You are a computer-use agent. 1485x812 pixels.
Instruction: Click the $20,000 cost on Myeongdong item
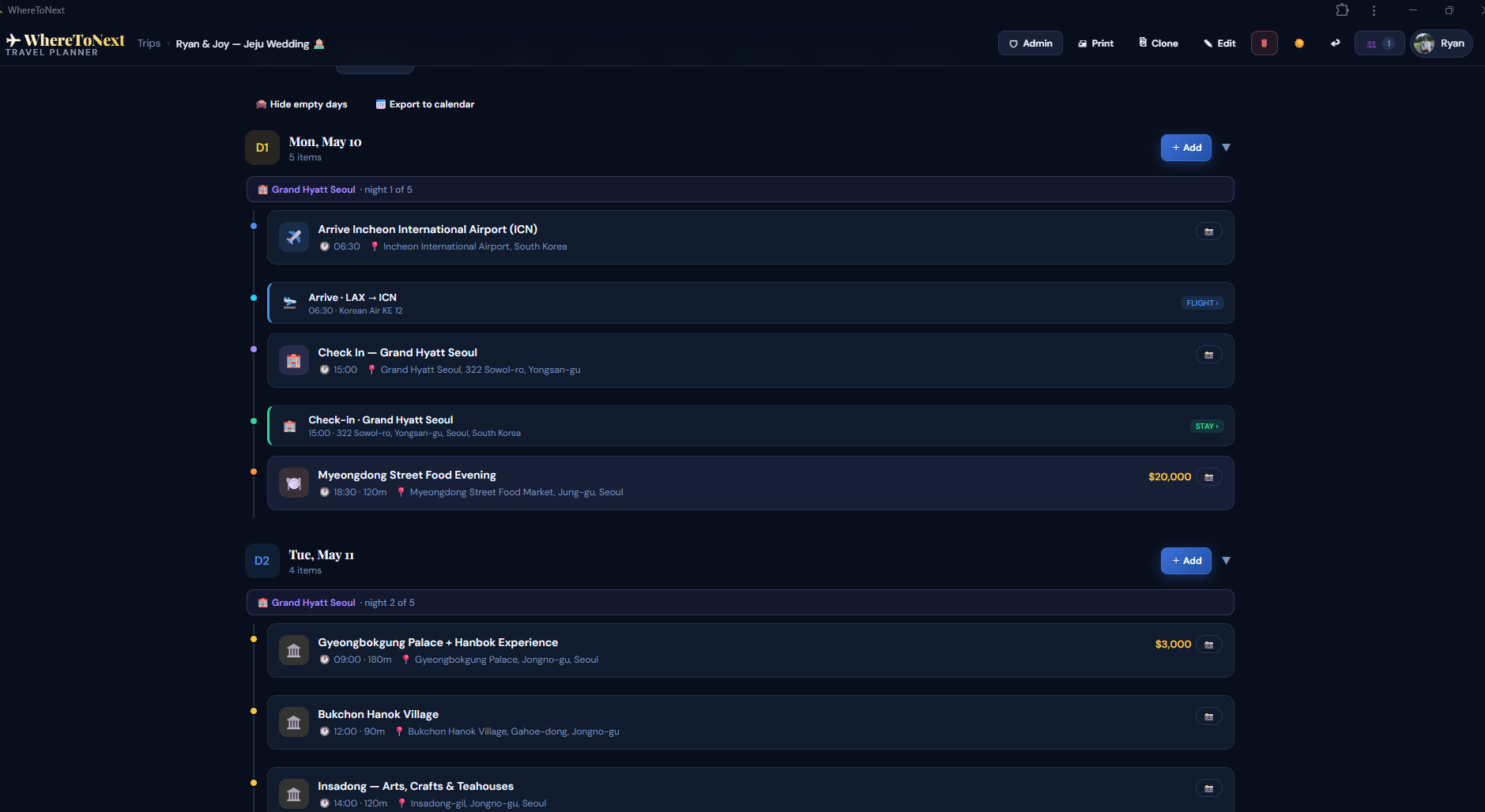pyautogui.click(x=1170, y=477)
